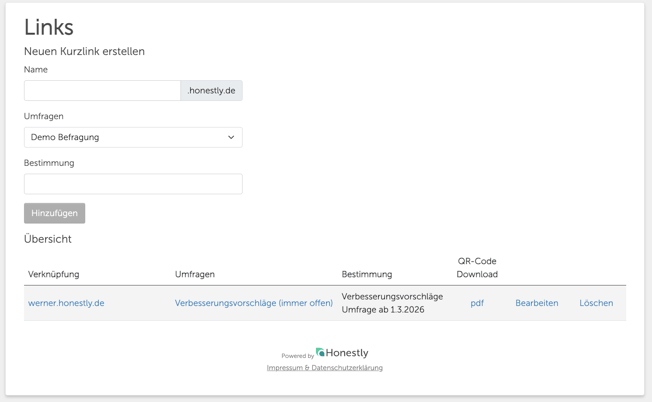Click the Links page heading

[49, 28]
